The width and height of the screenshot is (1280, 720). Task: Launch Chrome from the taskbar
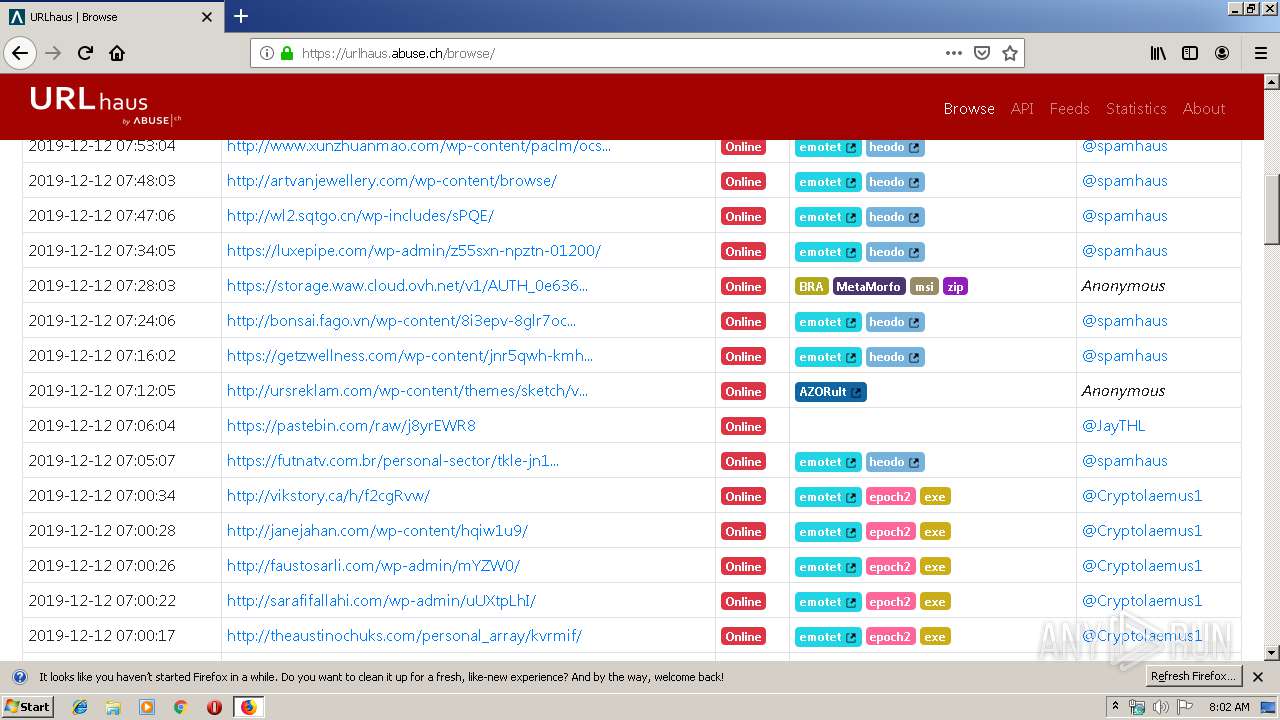point(180,707)
